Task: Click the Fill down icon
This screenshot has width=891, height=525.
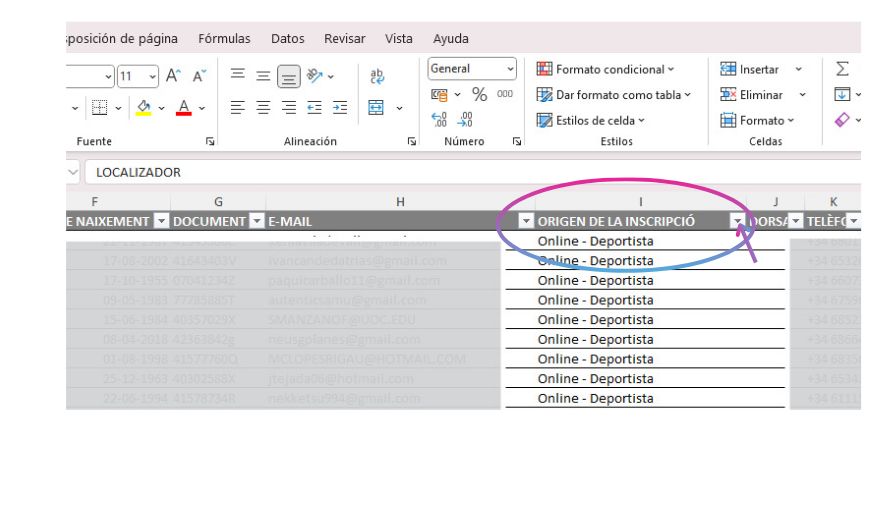Action: [842, 94]
